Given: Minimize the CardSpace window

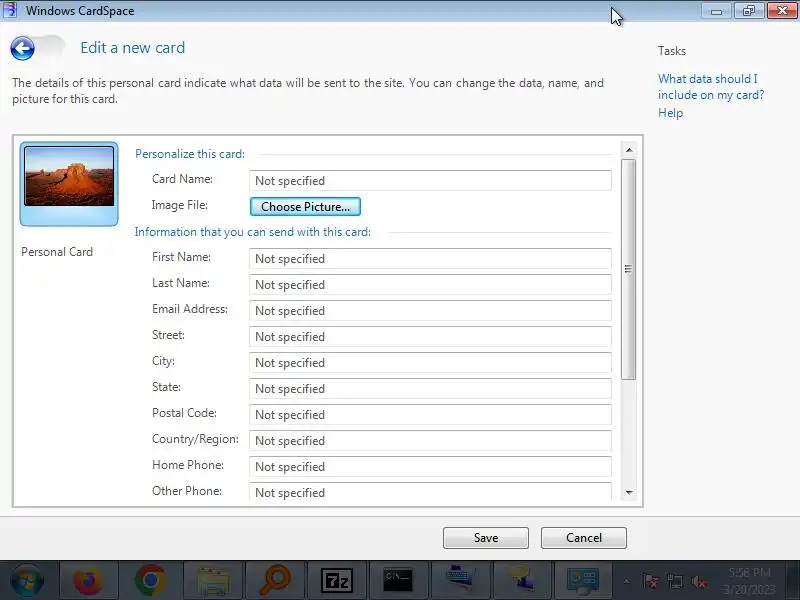Looking at the screenshot, I should [716, 11].
